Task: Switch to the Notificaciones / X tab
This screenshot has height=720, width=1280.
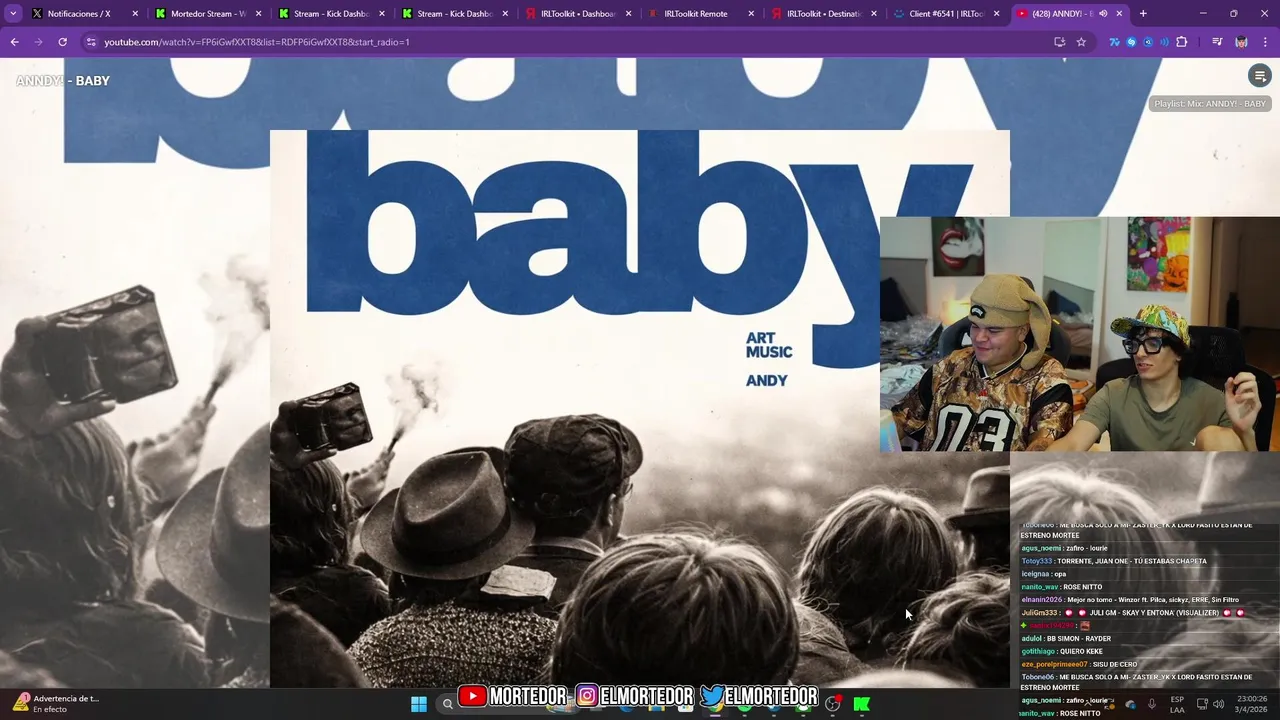Action: pos(85,14)
